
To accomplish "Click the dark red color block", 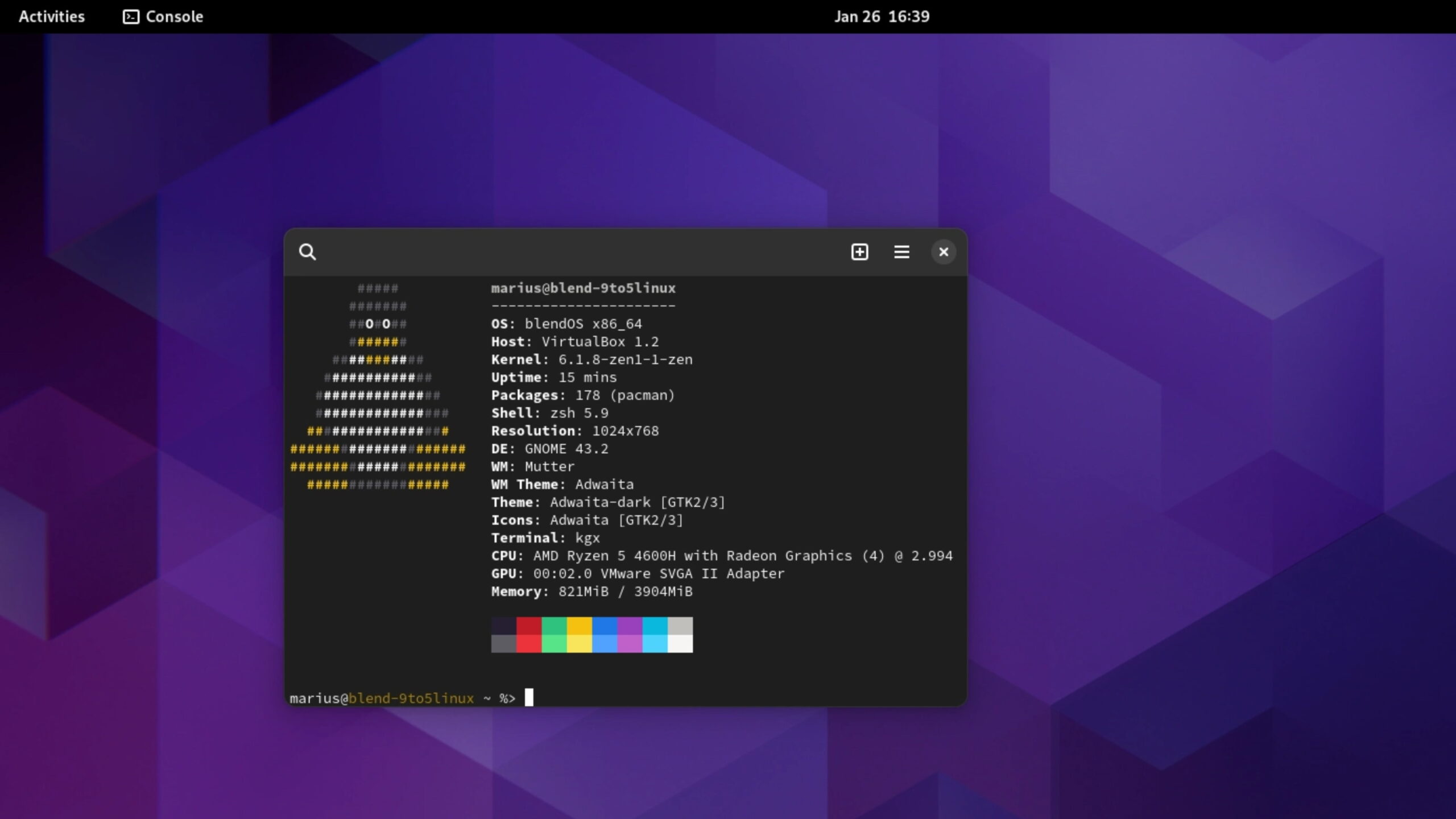I will 529,626.
